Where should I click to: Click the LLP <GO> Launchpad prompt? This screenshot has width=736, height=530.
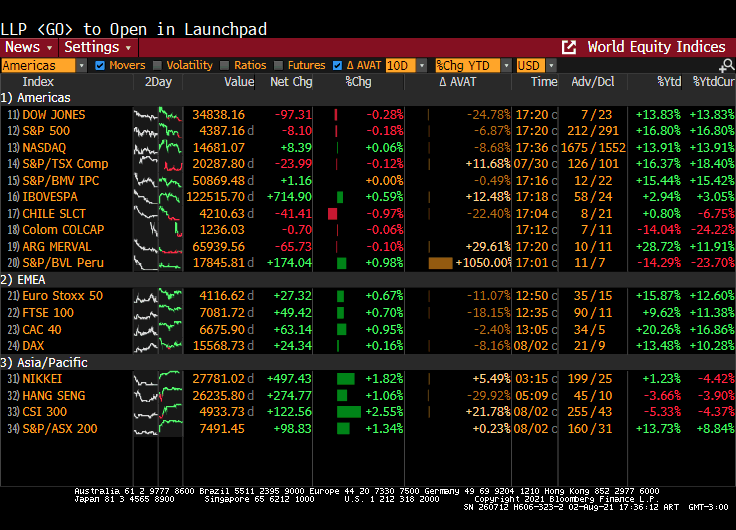tap(134, 29)
